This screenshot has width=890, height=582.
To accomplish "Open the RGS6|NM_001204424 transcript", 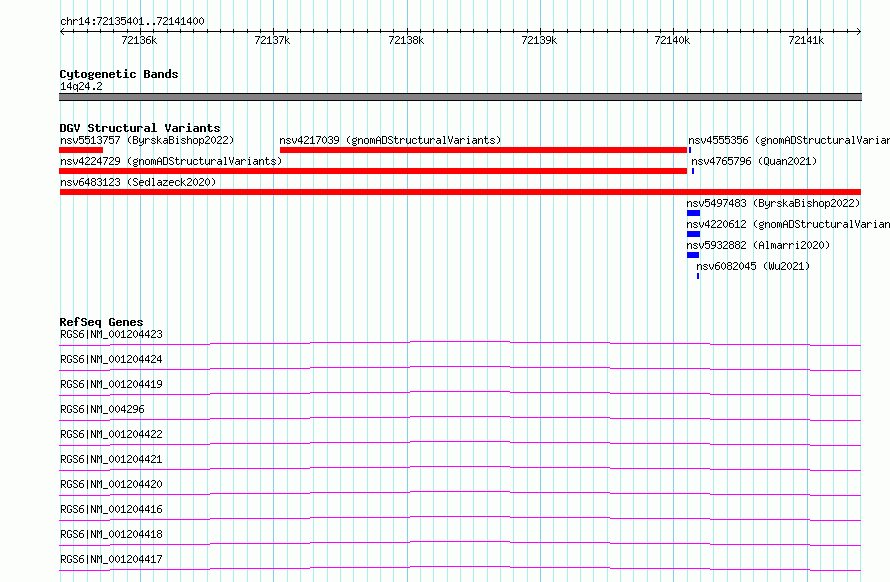I will point(111,359).
